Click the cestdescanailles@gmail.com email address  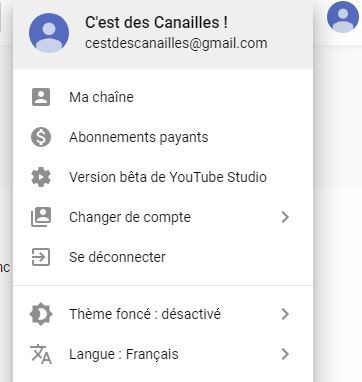pos(176,44)
